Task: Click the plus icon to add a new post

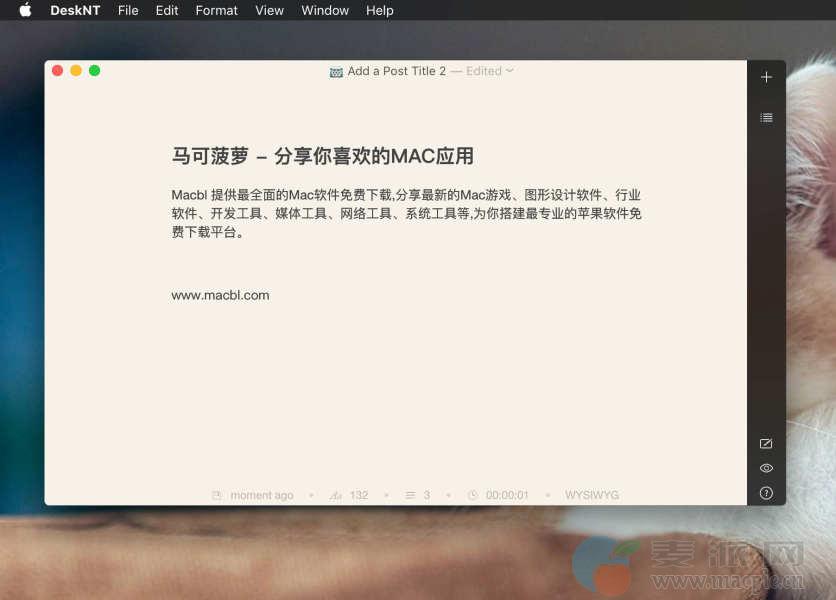Action: point(766,77)
